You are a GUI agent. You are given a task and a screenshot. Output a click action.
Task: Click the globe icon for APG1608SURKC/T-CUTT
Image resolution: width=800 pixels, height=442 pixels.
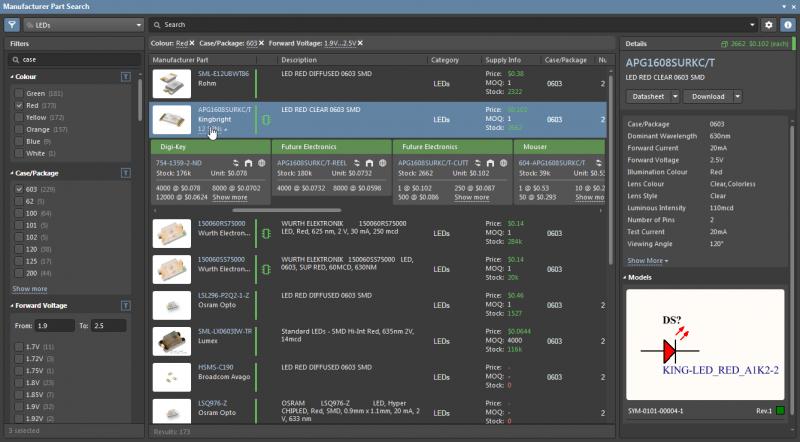click(x=504, y=163)
